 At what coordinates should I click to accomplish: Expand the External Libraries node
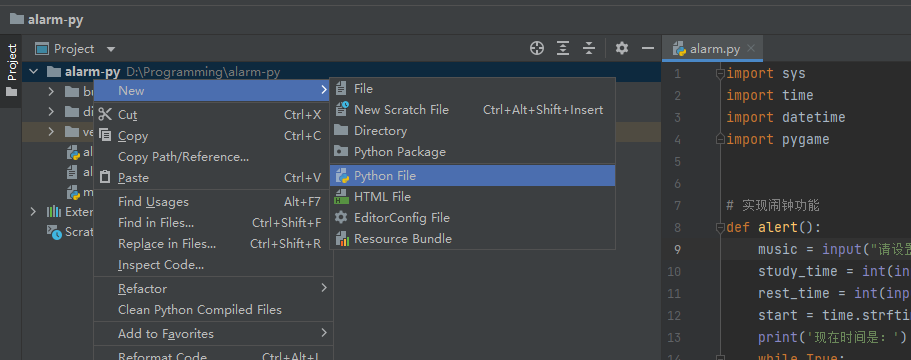point(33,211)
